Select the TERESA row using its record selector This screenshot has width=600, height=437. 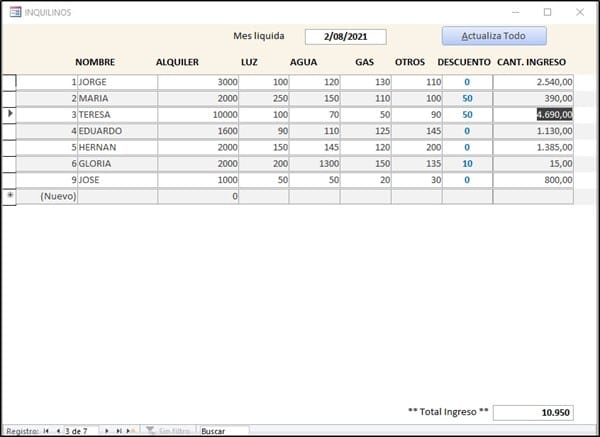click(x=10, y=115)
